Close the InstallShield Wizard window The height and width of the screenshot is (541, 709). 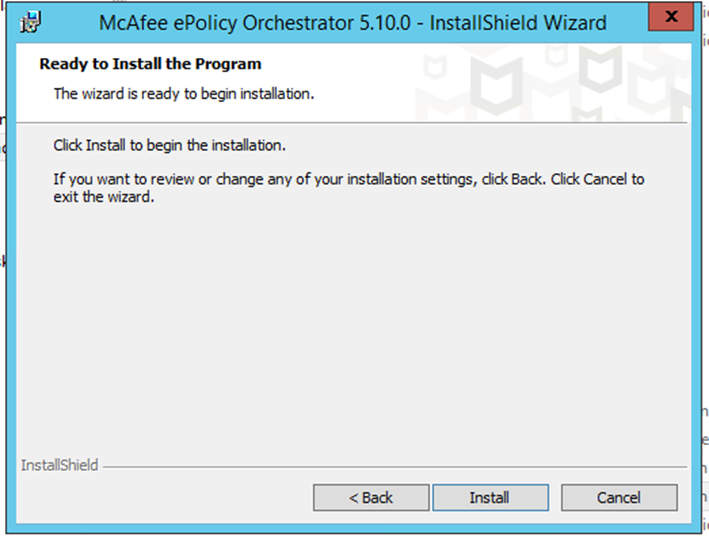[671, 17]
